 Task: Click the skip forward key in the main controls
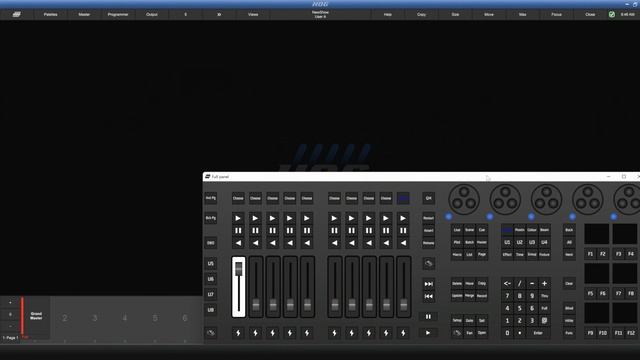point(429,284)
